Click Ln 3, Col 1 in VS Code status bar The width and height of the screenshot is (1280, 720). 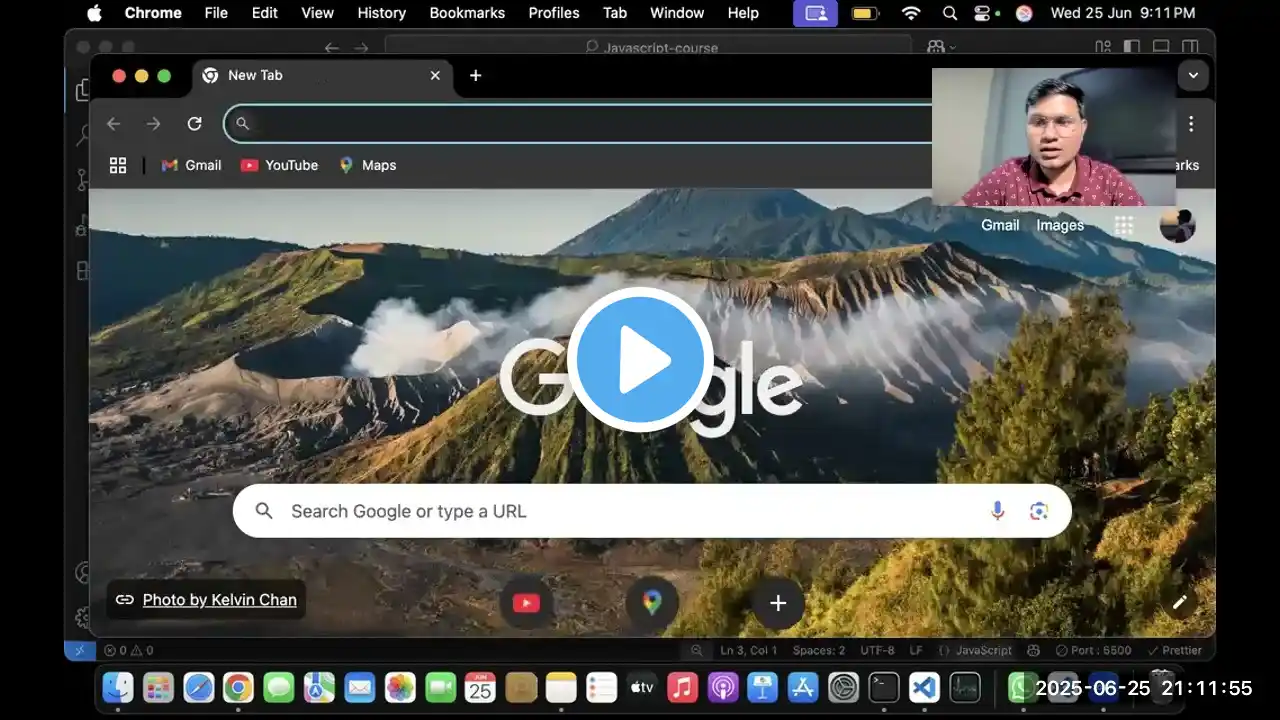click(749, 650)
